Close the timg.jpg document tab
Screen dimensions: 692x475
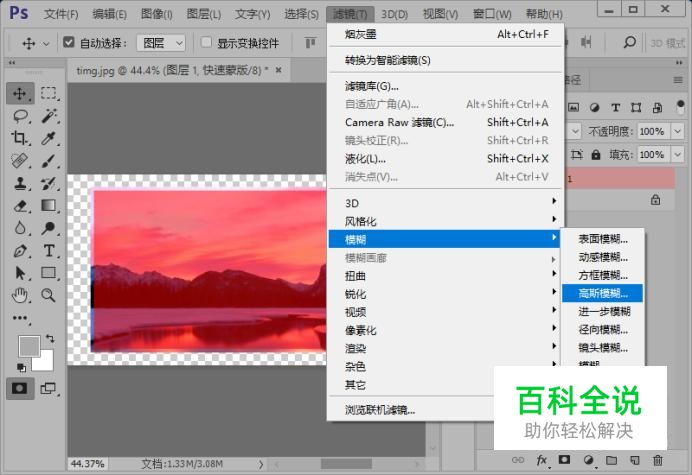[278, 70]
